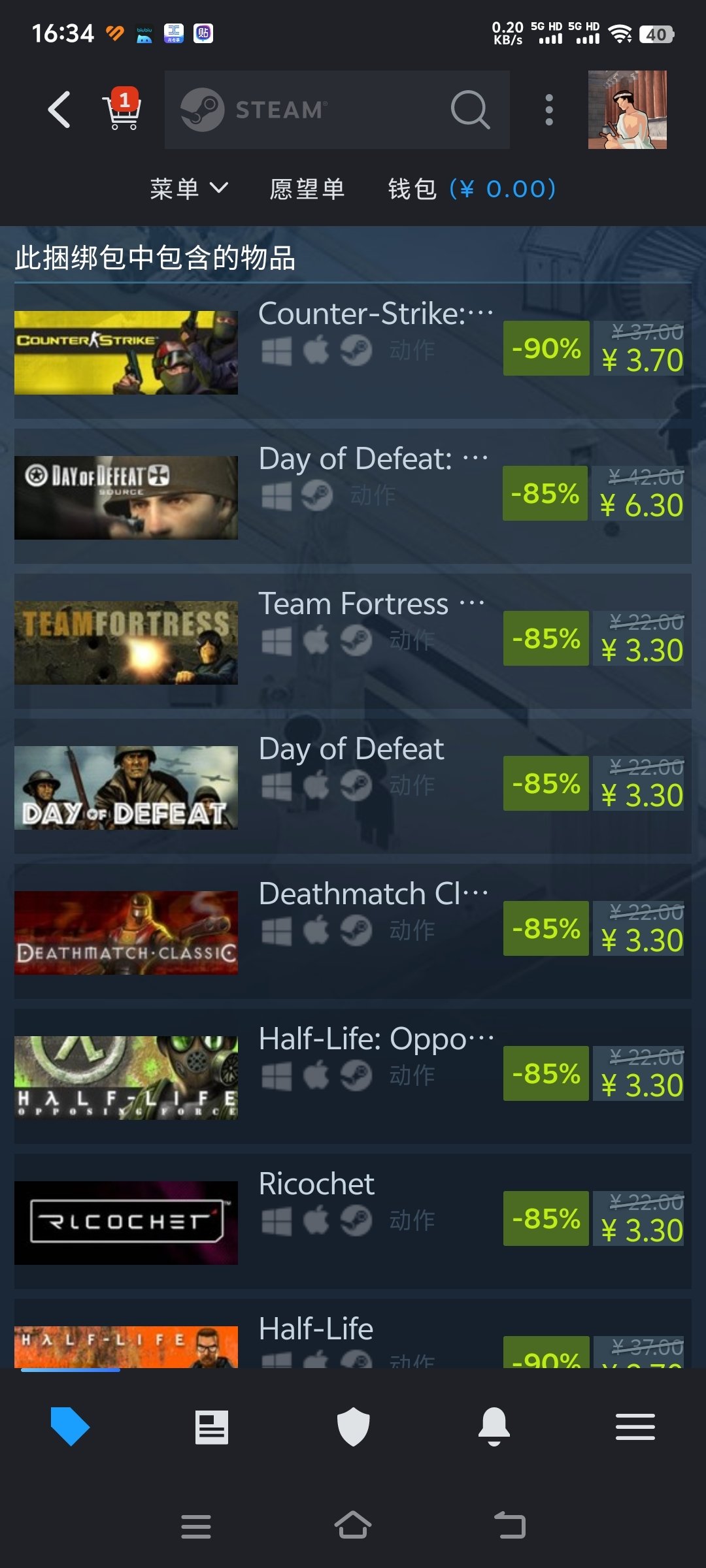Viewport: 706px width, 1568px height.
Task: Select the Ricochet game thumbnail
Action: click(126, 1222)
